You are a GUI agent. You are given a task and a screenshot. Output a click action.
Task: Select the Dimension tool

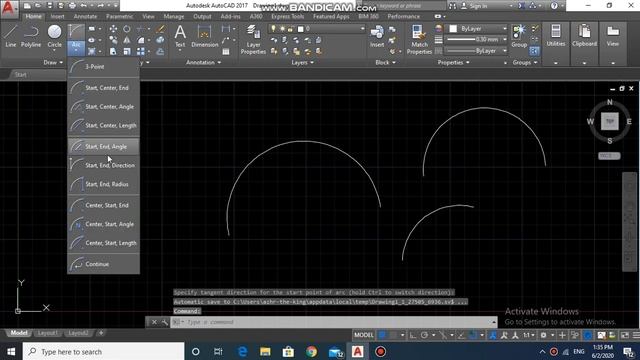pyautogui.click(x=204, y=36)
